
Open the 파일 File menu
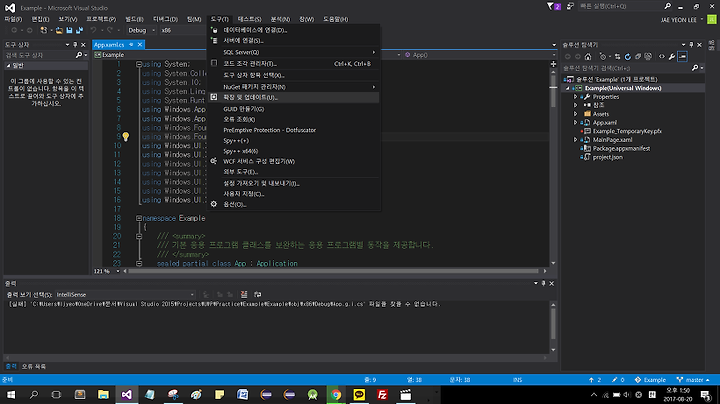pyautogui.click(x=13, y=19)
